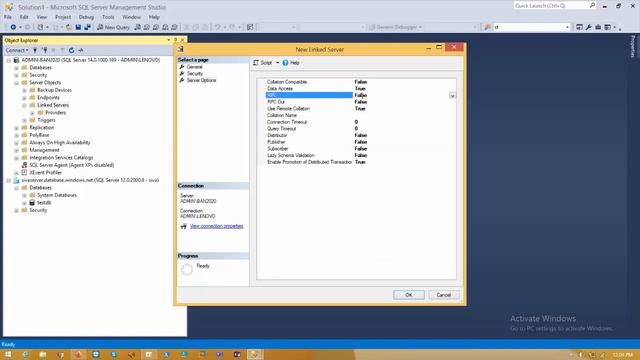Select the Triggers tree item
640x360 pixels.
point(46,120)
